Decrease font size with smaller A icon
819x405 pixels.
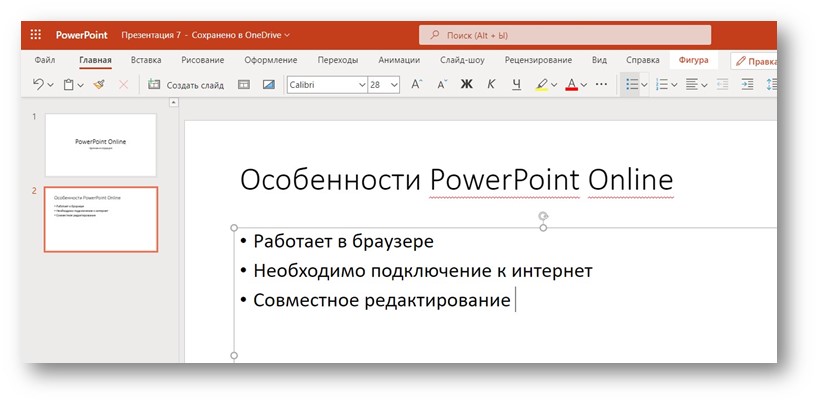(x=442, y=85)
